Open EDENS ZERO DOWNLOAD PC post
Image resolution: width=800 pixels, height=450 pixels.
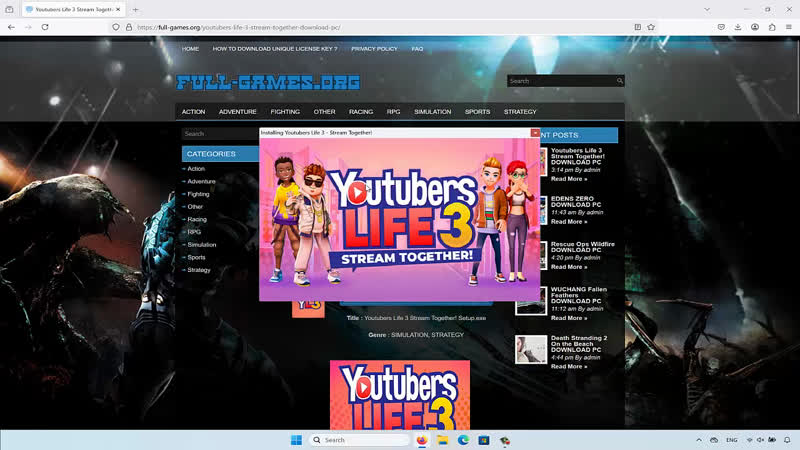[x=576, y=202]
